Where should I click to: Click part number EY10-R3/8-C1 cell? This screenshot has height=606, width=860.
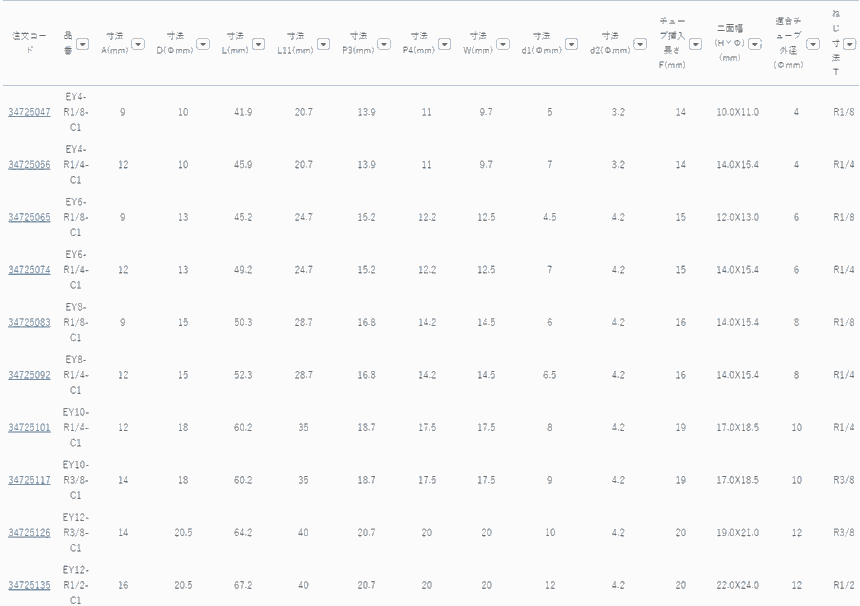[76, 479]
